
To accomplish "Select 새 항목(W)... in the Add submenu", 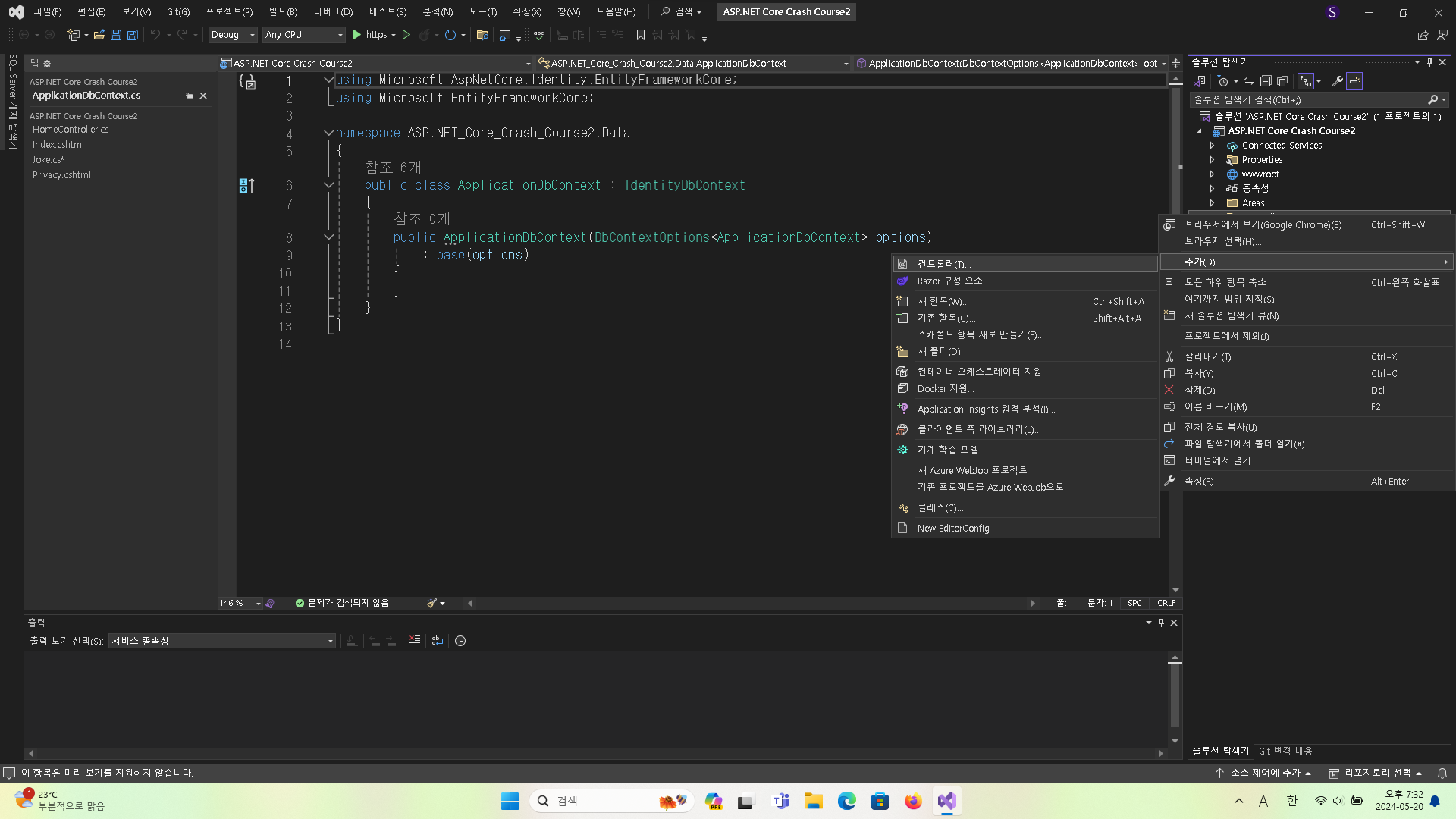I will point(1025,301).
